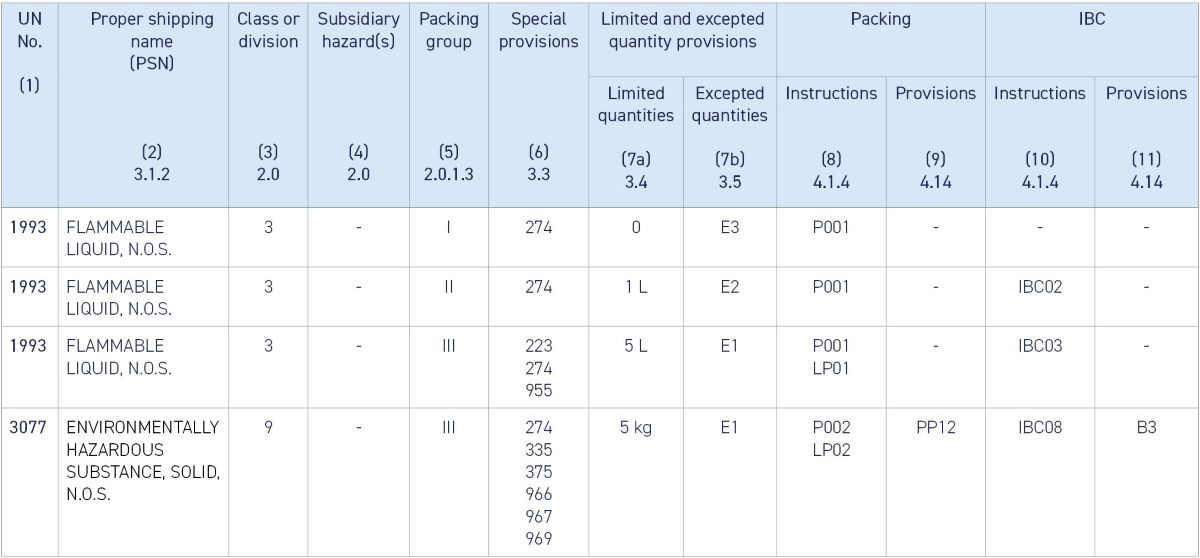Select the Limited and excepted quantity provisions header
Viewport: 1200px width, 558px height.
682,30
